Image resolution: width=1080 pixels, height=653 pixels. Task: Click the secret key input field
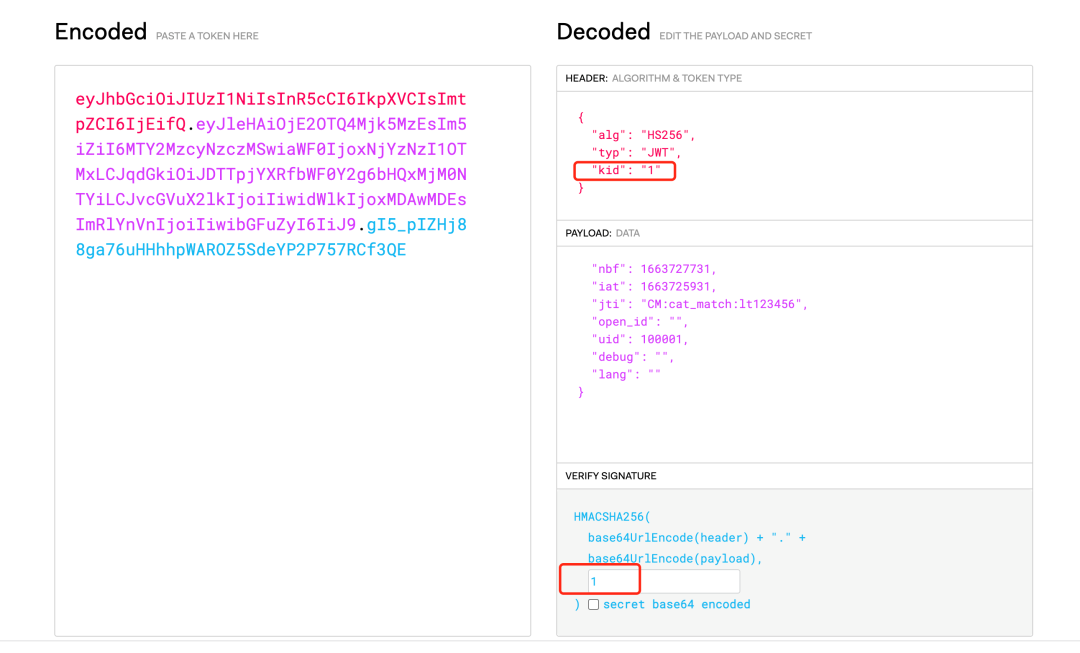[x=663, y=581]
